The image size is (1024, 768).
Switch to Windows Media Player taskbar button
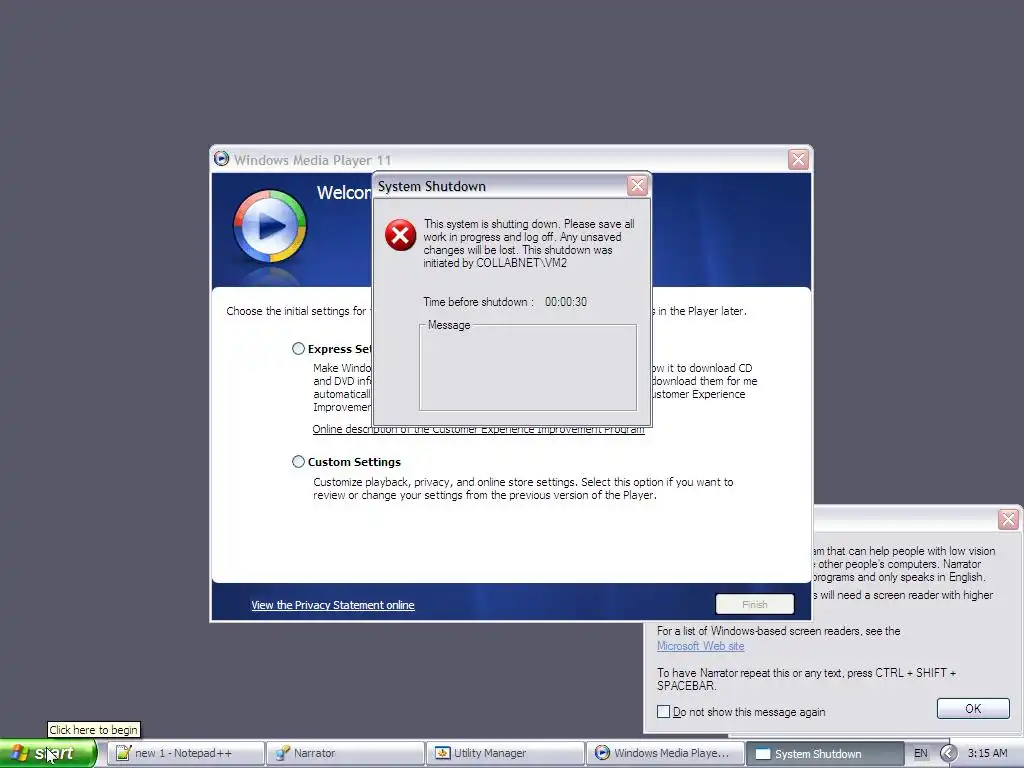665,753
